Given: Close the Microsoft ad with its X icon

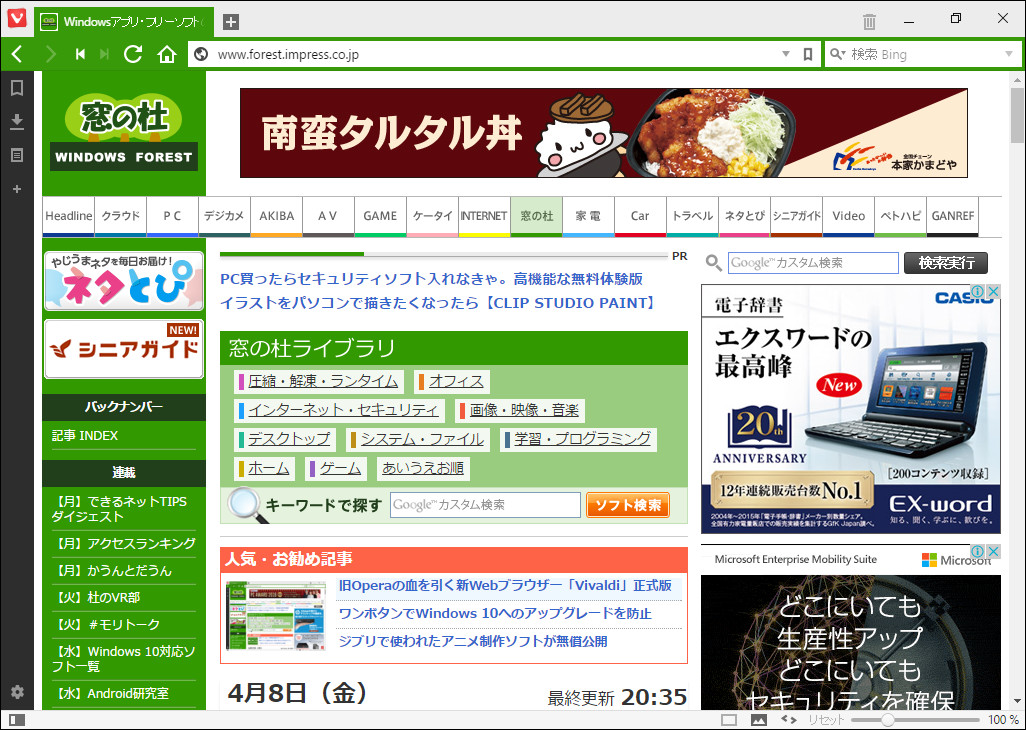Looking at the screenshot, I should coord(993,551).
